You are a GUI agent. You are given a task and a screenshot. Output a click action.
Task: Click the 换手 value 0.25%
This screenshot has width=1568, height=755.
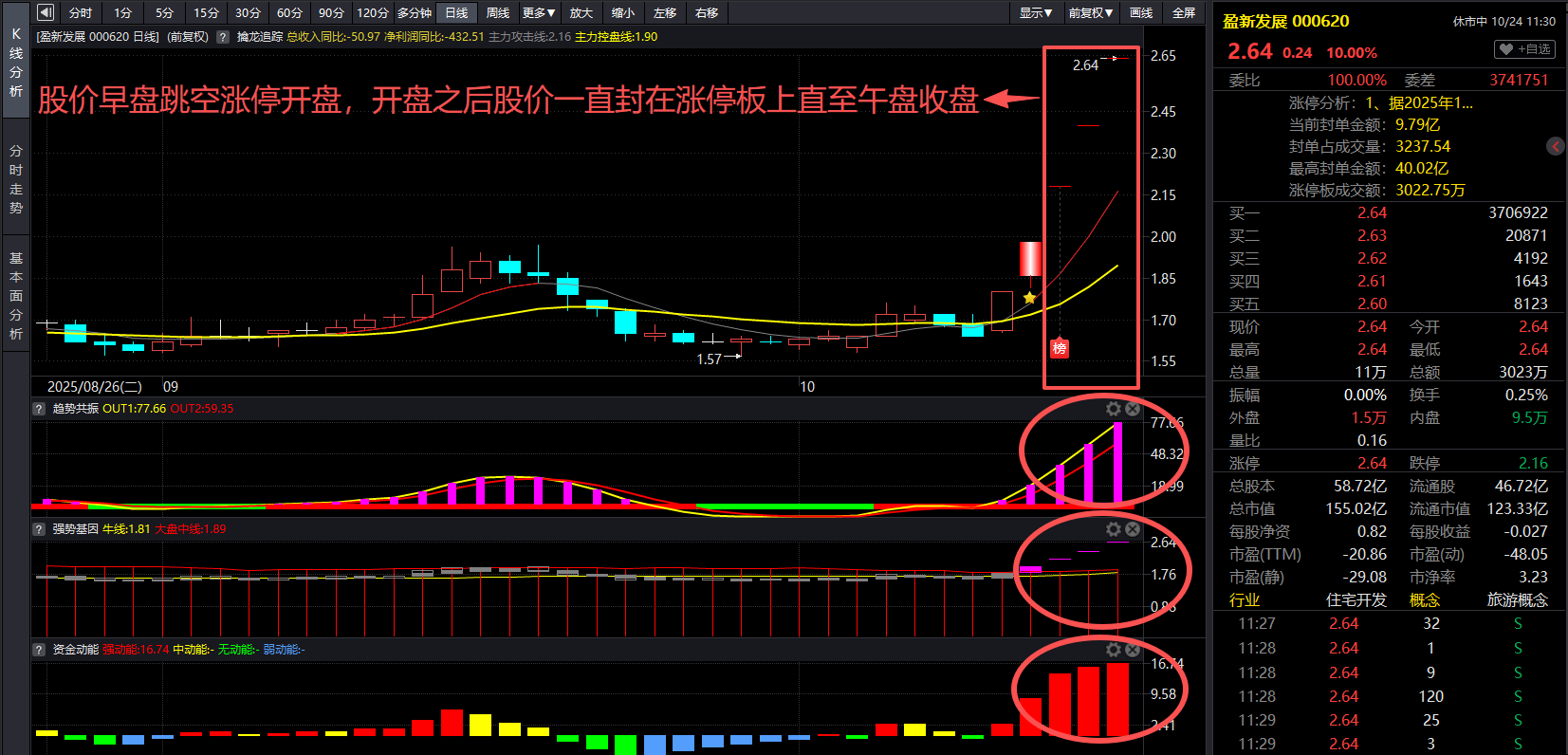click(x=1526, y=395)
